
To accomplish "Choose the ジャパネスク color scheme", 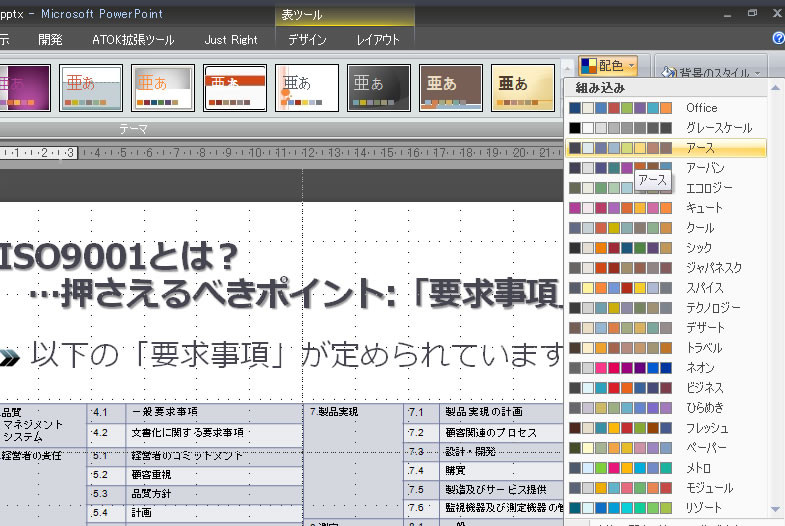I will pyautogui.click(x=666, y=268).
